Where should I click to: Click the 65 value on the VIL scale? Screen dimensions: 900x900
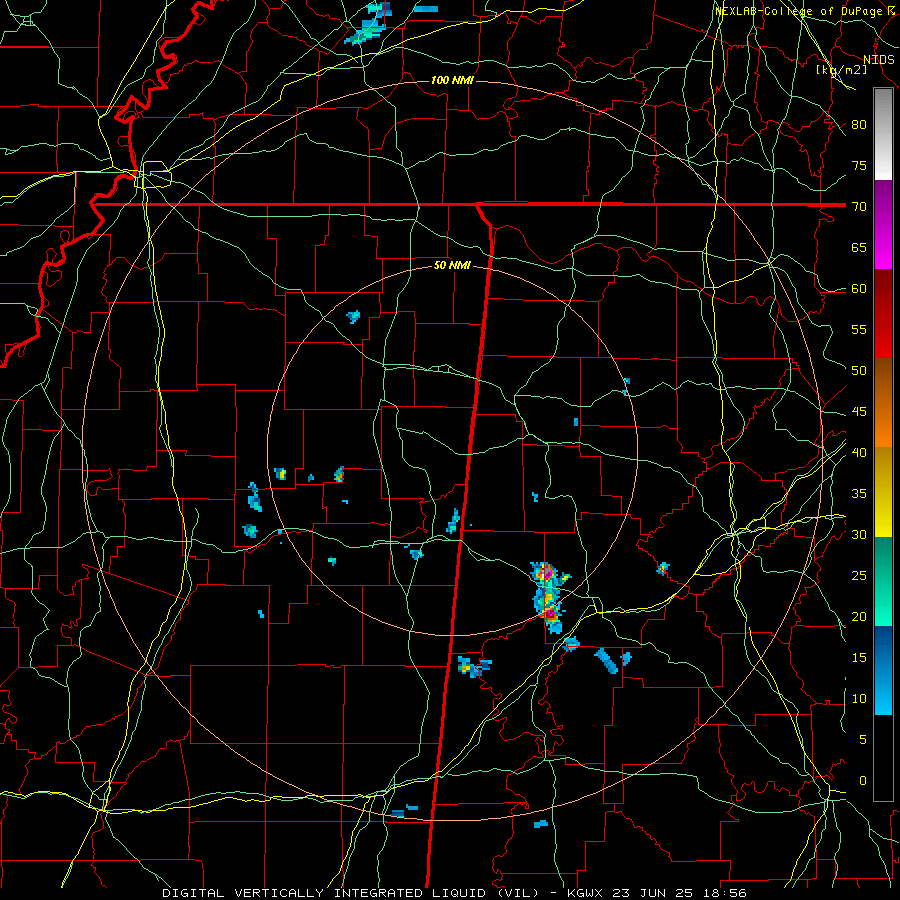(x=859, y=247)
